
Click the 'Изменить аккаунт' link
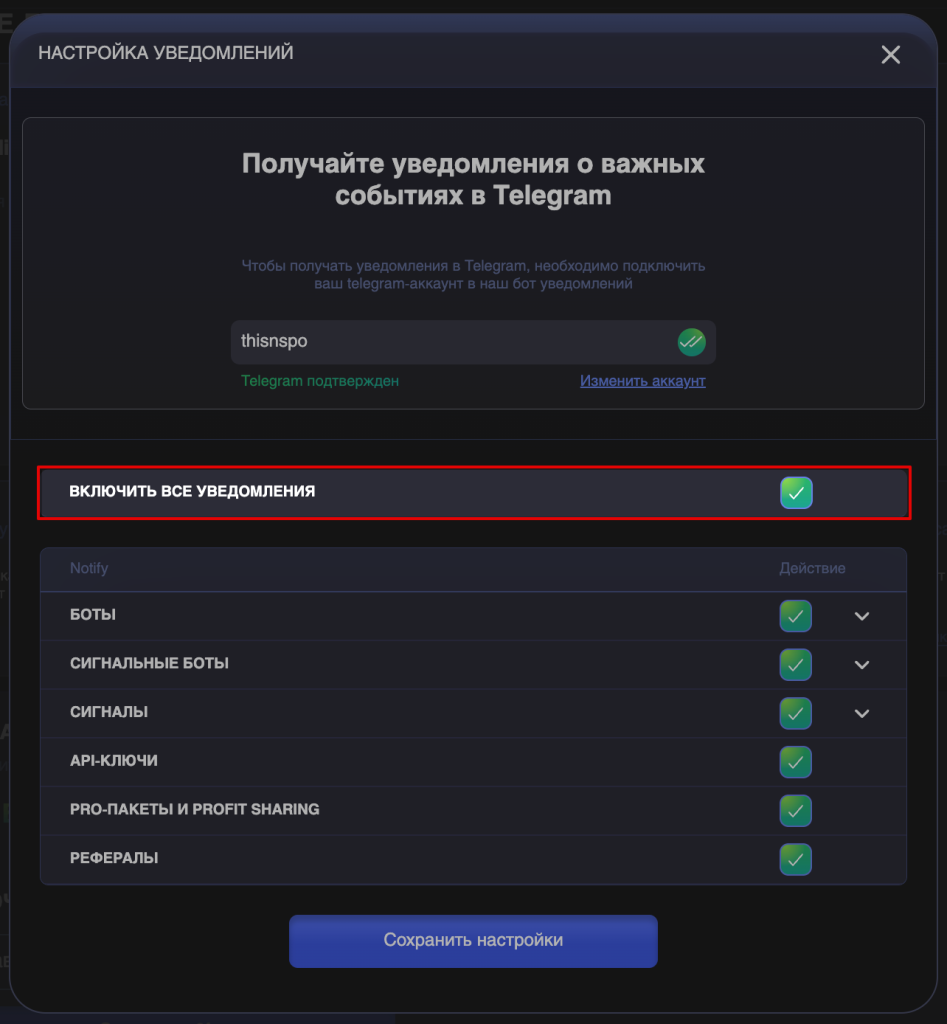643,381
